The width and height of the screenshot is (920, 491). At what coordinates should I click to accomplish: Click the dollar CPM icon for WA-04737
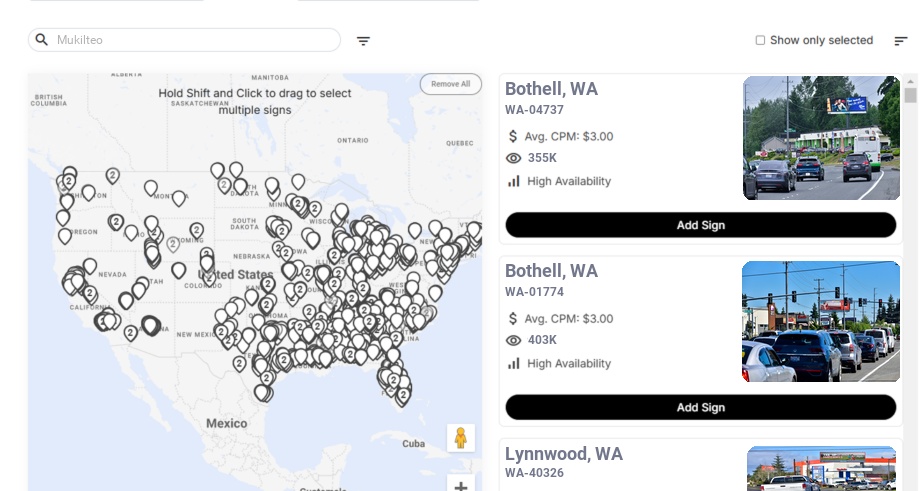pyautogui.click(x=513, y=136)
